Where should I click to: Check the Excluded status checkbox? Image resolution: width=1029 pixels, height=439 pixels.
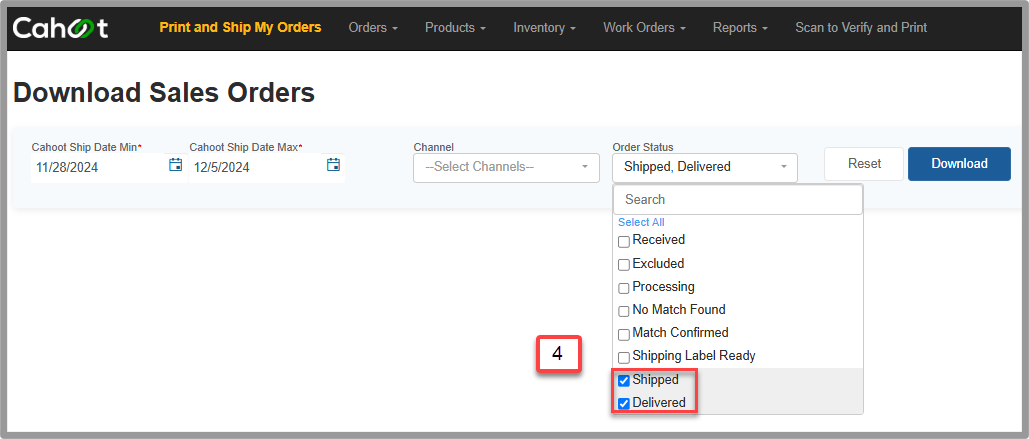tap(624, 266)
